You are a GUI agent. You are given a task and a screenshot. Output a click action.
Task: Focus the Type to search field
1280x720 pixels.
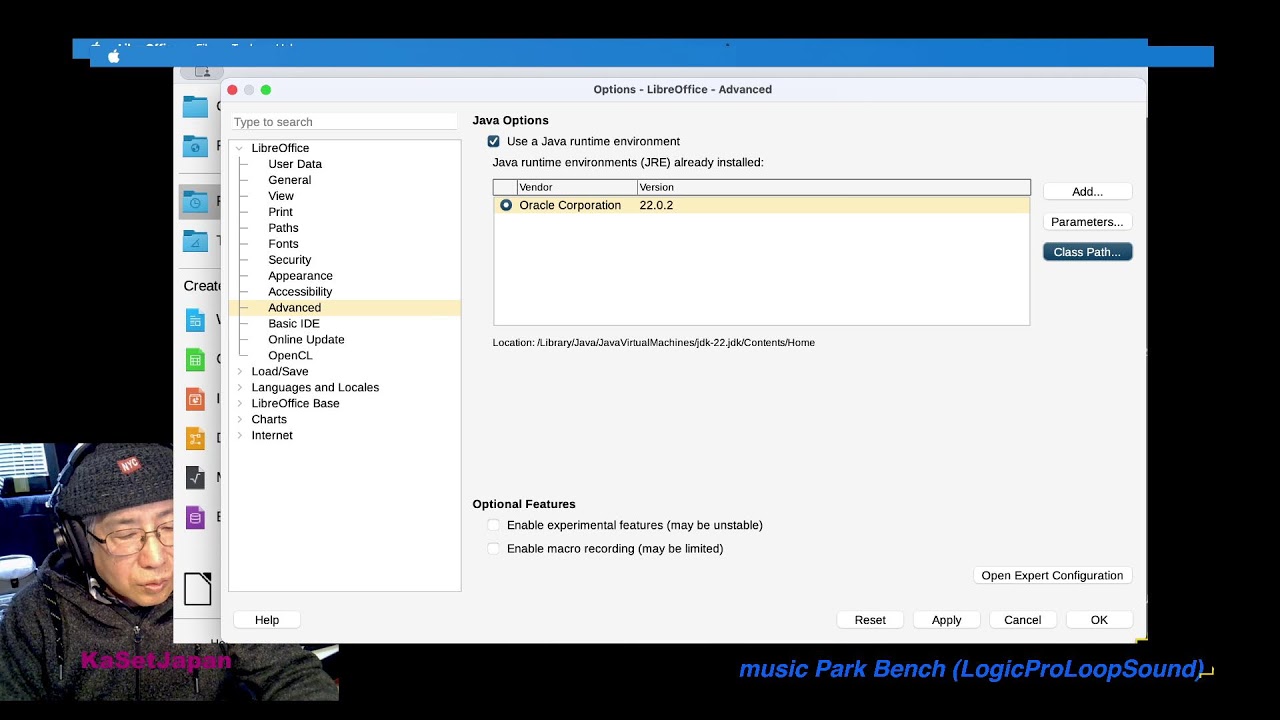coord(344,122)
